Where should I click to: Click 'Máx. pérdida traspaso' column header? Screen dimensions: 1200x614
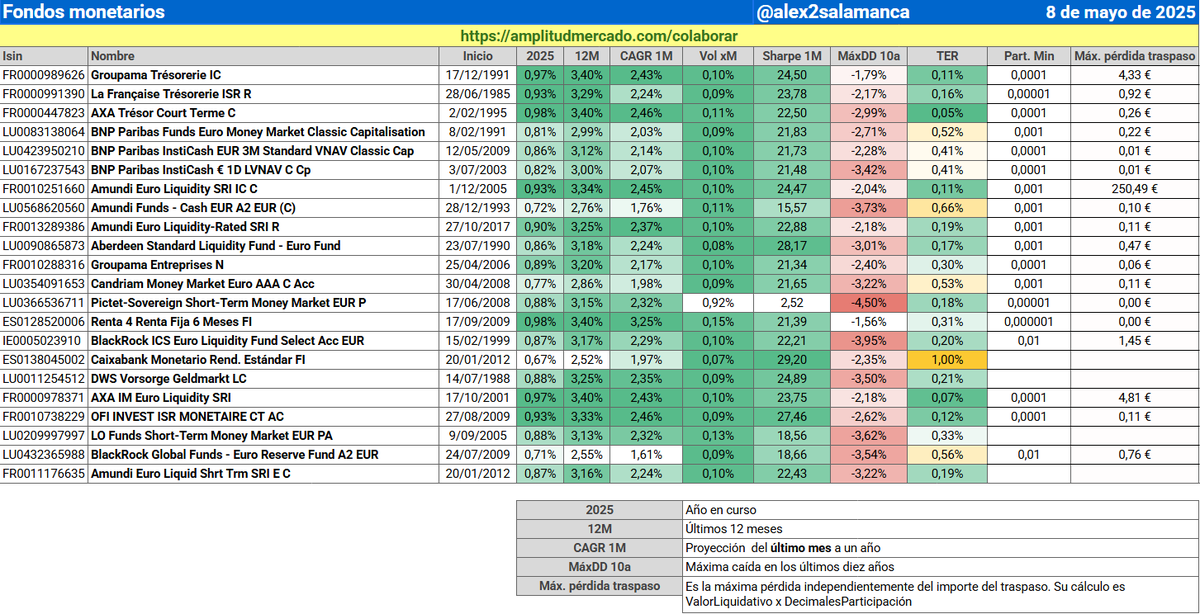tap(1134, 56)
